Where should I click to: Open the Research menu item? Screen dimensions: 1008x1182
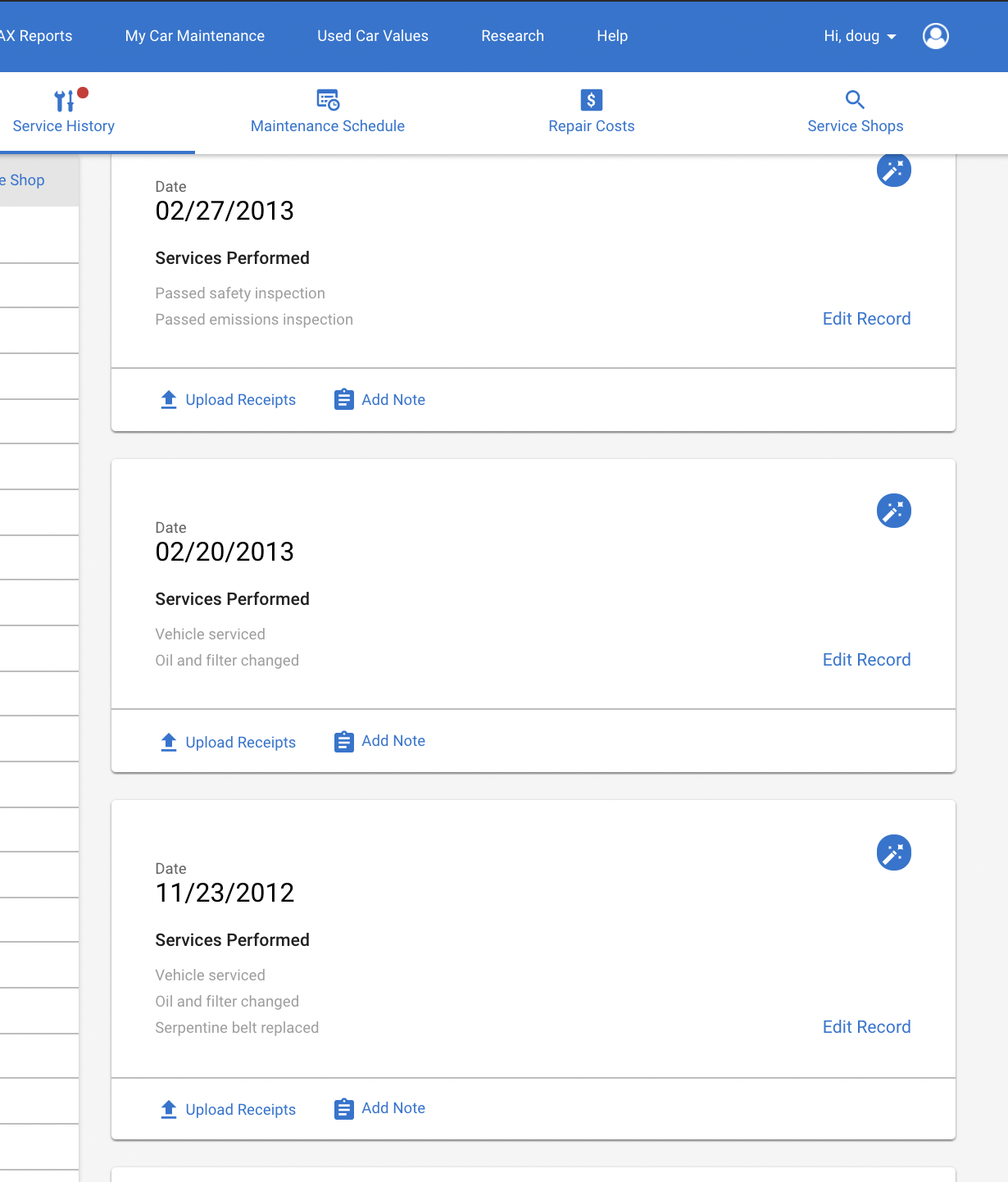click(x=512, y=36)
